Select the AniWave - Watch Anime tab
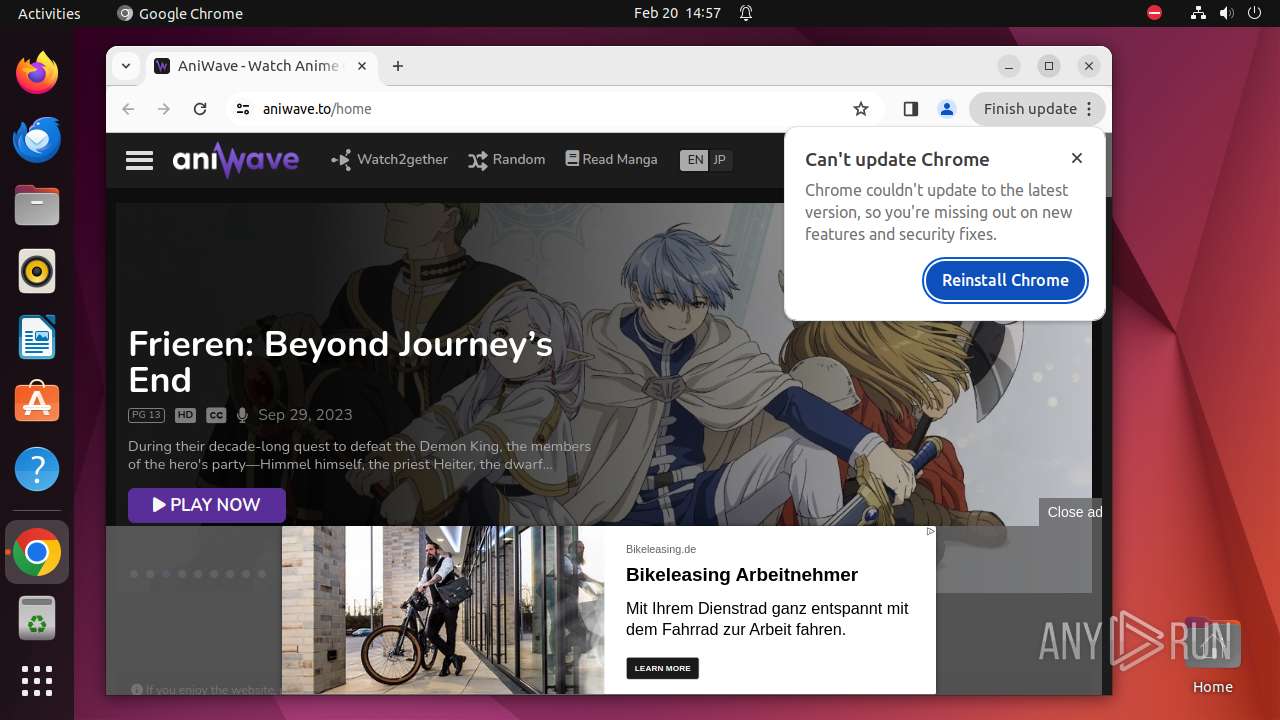1280x720 pixels. click(262, 66)
